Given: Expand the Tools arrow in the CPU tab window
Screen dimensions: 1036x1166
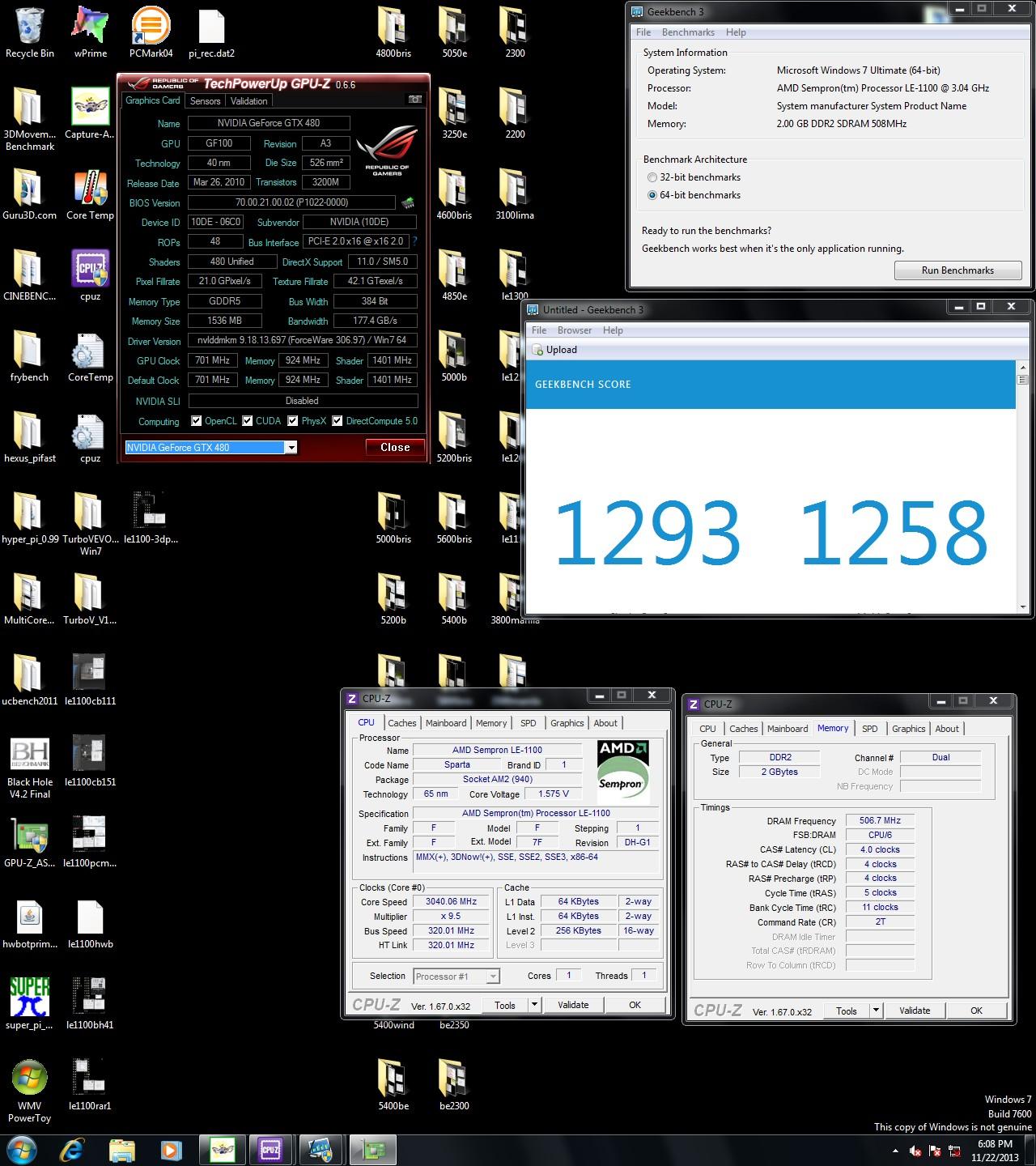Looking at the screenshot, I should (534, 1005).
